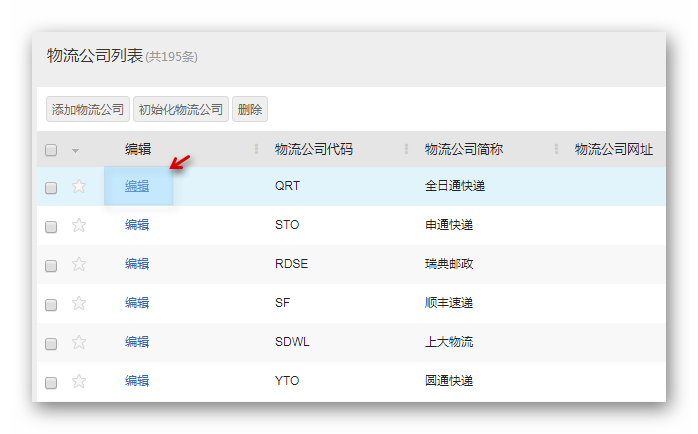This screenshot has width=698, height=434.
Task: Click 初始化物流公司 button
Action: coord(181,109)
